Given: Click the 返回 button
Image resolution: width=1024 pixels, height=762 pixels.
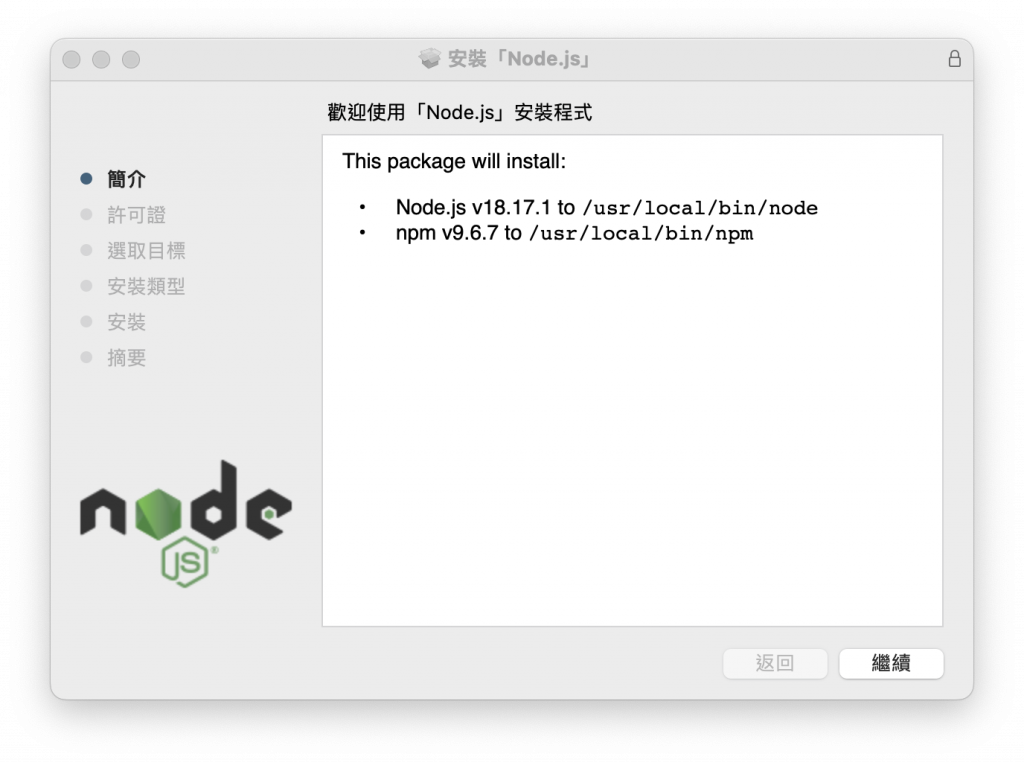Looking at the screenshot, I should pyautogui.click(x=775, y=663).
